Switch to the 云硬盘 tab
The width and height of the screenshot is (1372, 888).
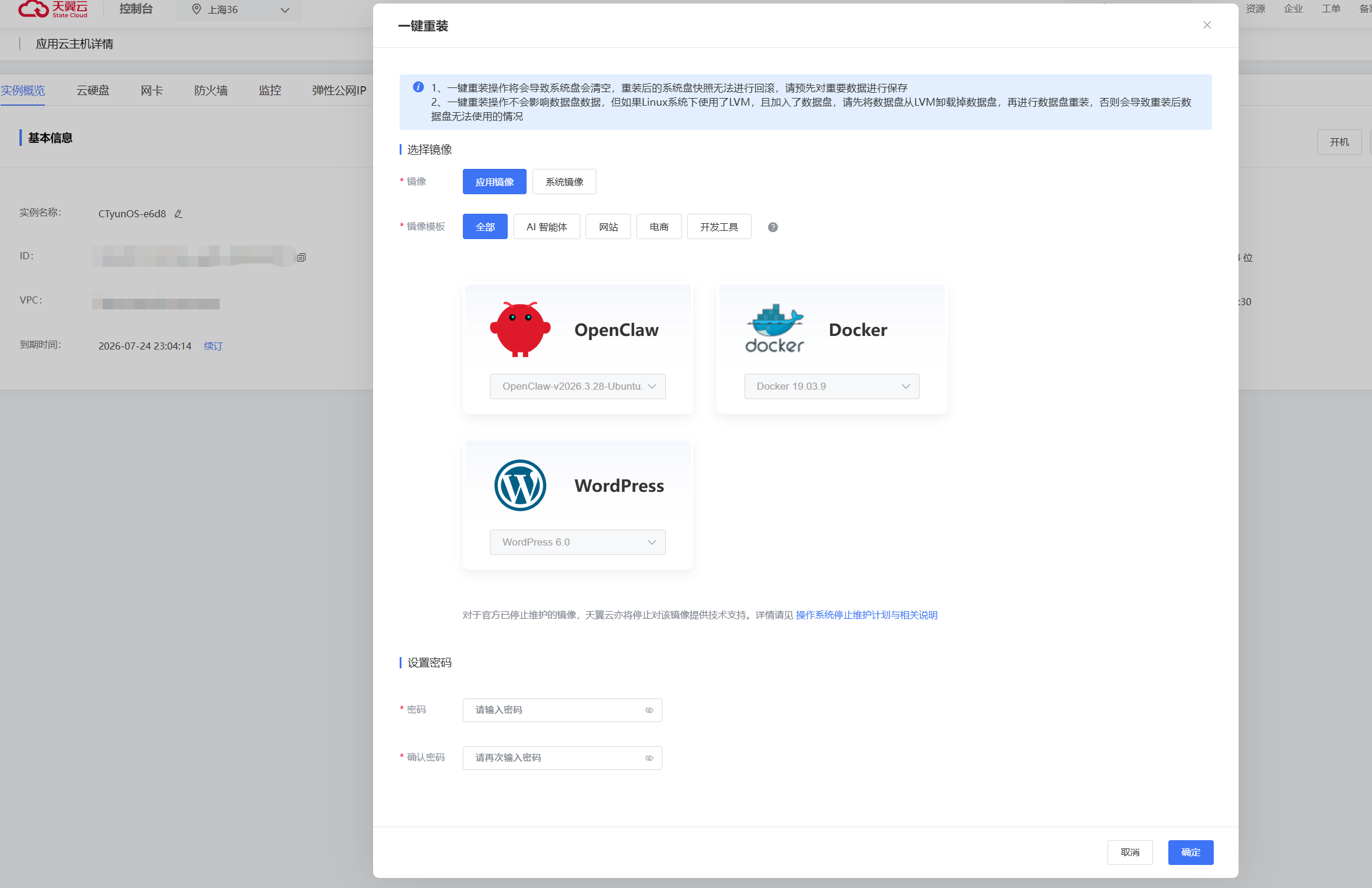(93, 90)
